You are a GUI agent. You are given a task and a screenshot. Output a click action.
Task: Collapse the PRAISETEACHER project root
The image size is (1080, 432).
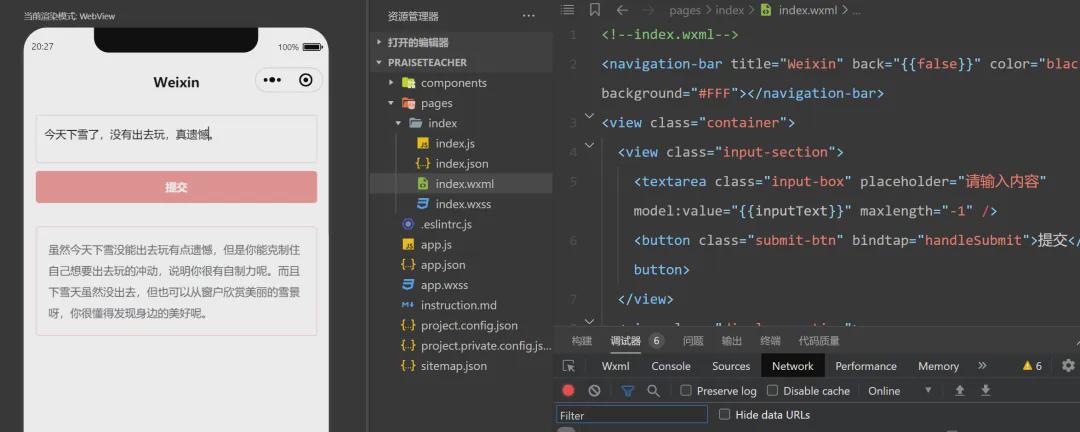380,62
